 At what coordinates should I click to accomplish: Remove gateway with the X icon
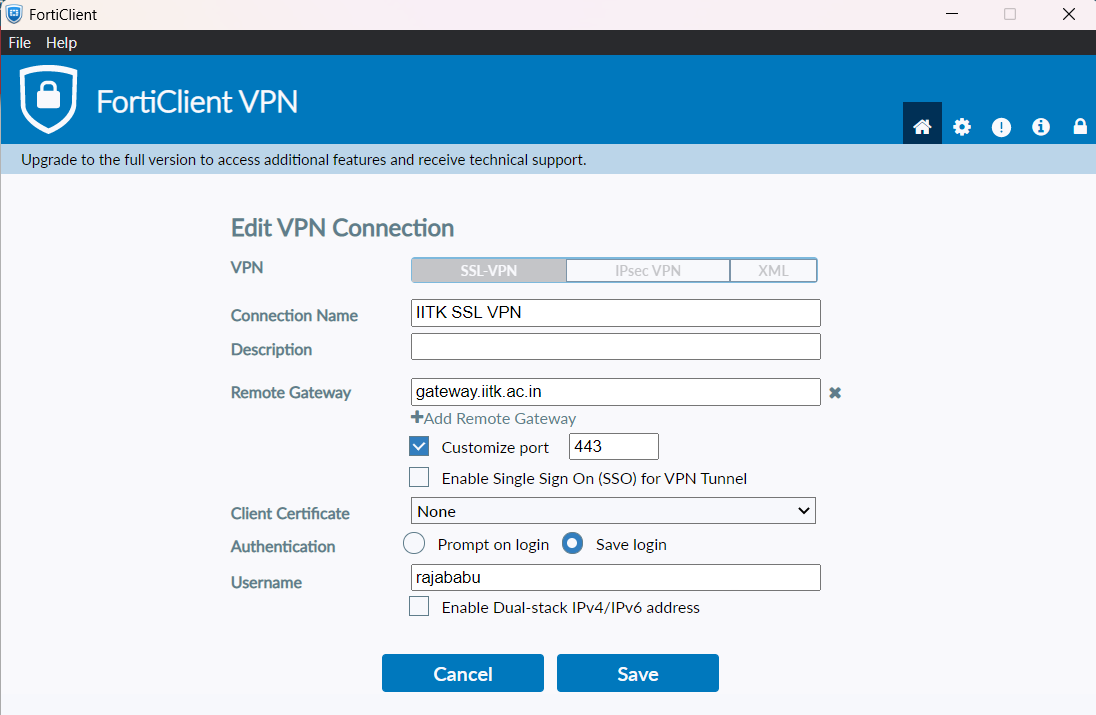click(835, 393)
